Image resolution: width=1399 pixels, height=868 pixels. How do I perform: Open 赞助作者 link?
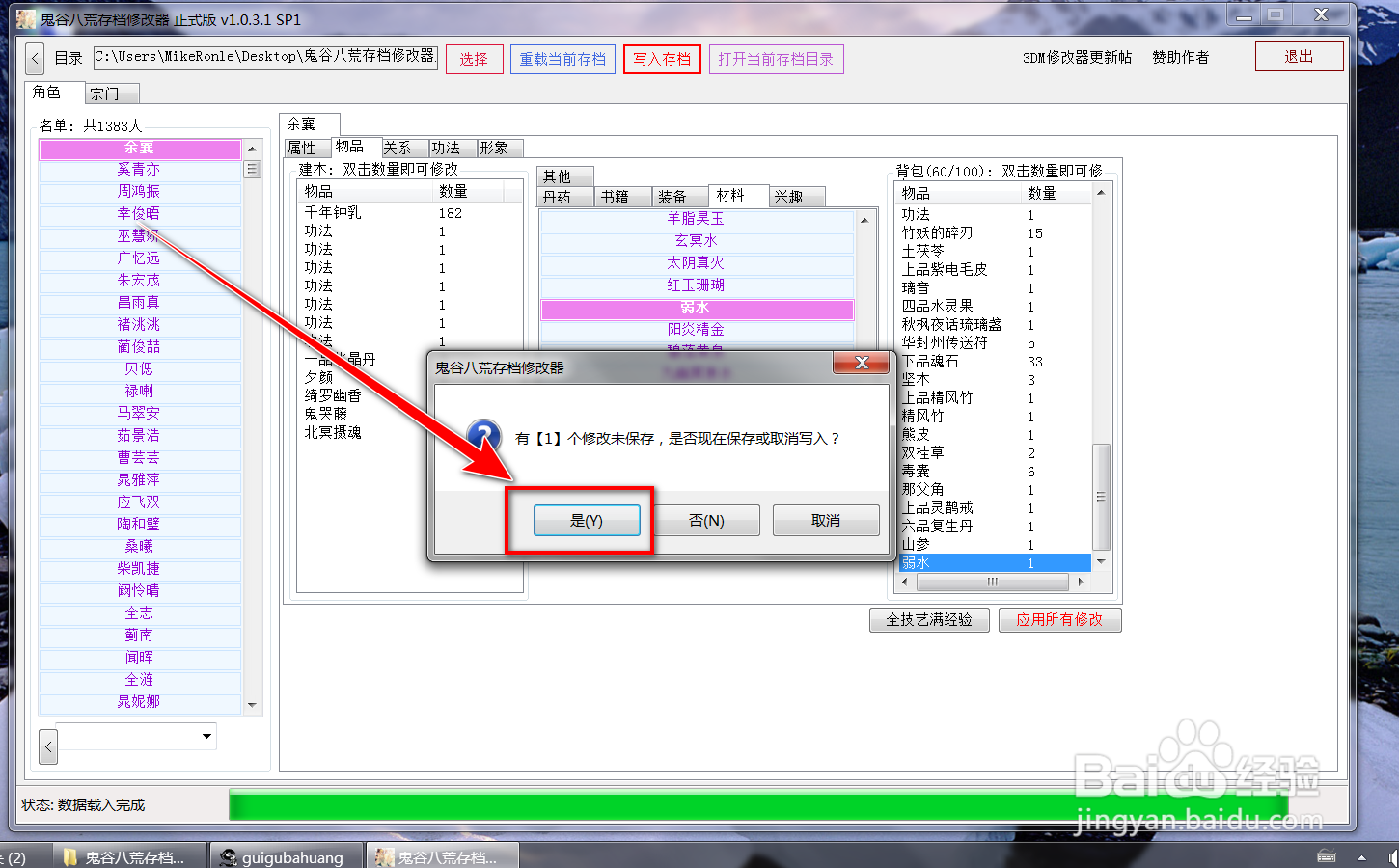1180,58
